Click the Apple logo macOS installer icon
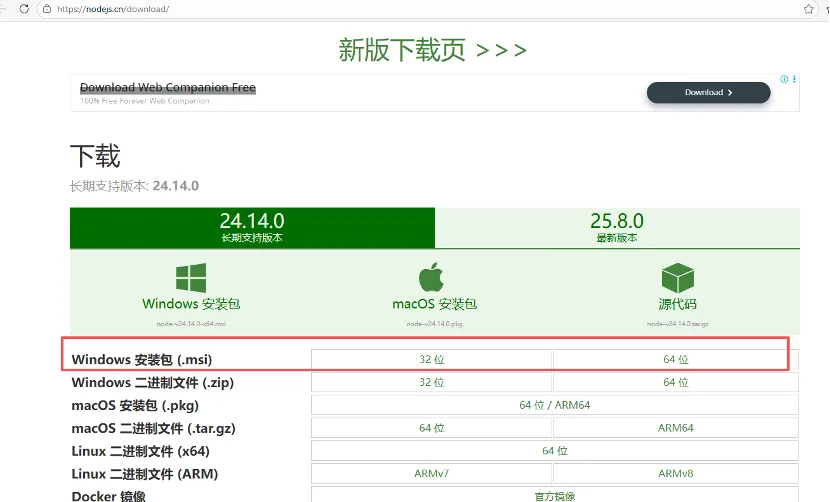The image size is (830, 502). [431, 276]
